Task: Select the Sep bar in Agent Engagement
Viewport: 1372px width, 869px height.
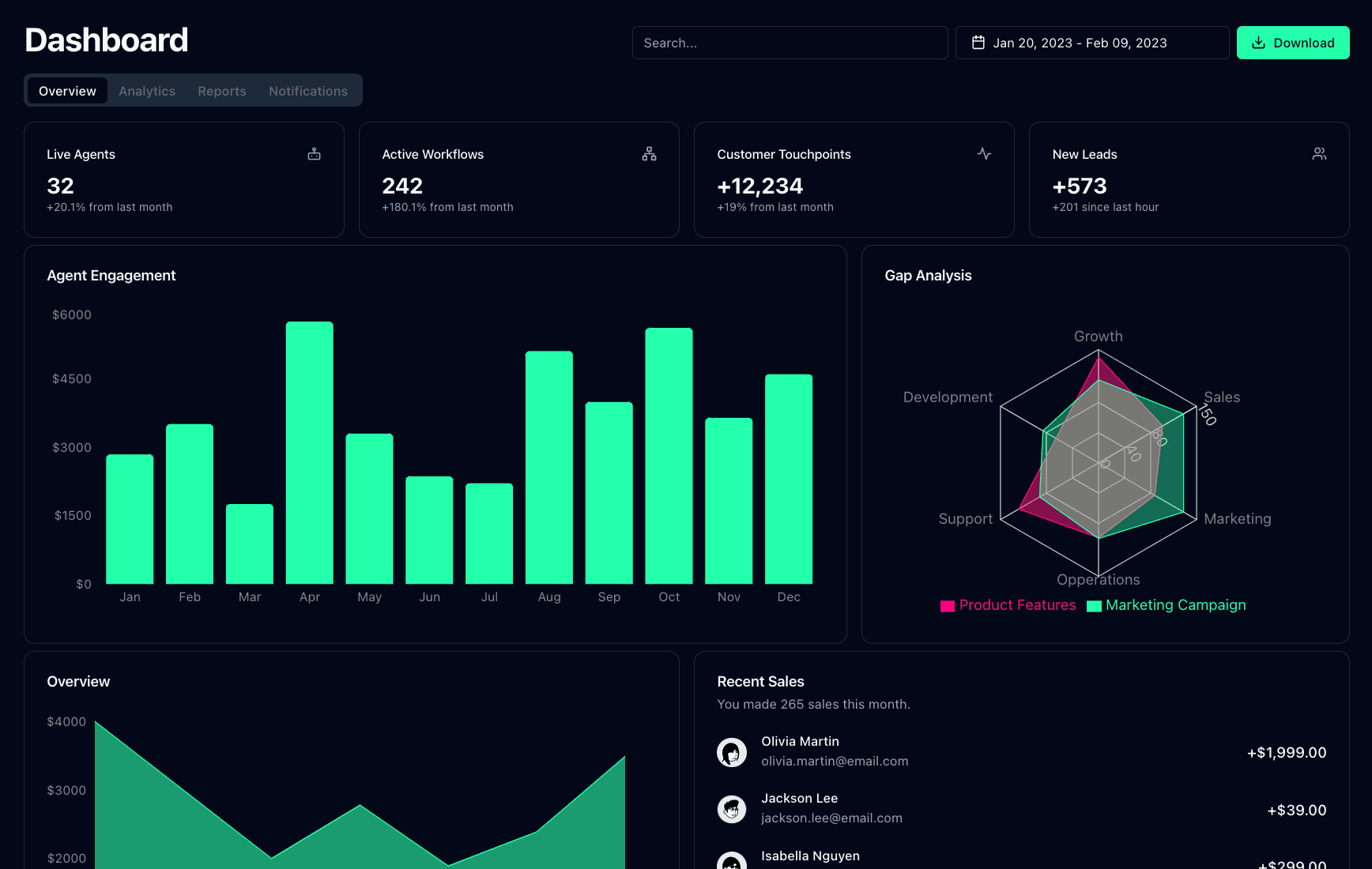Action: click(609, 493)
